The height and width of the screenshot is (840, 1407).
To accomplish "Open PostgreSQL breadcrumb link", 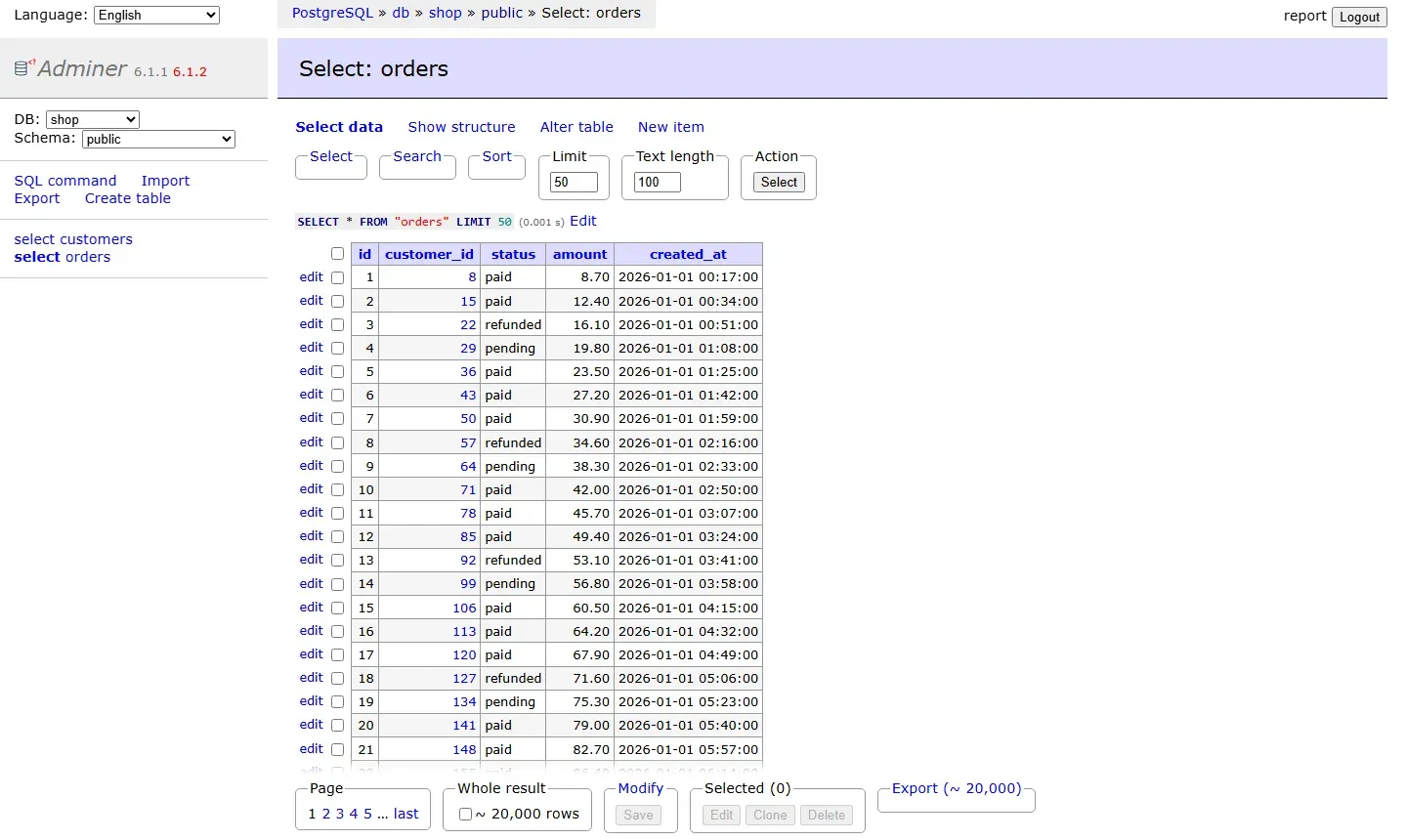I will point(332,13).
